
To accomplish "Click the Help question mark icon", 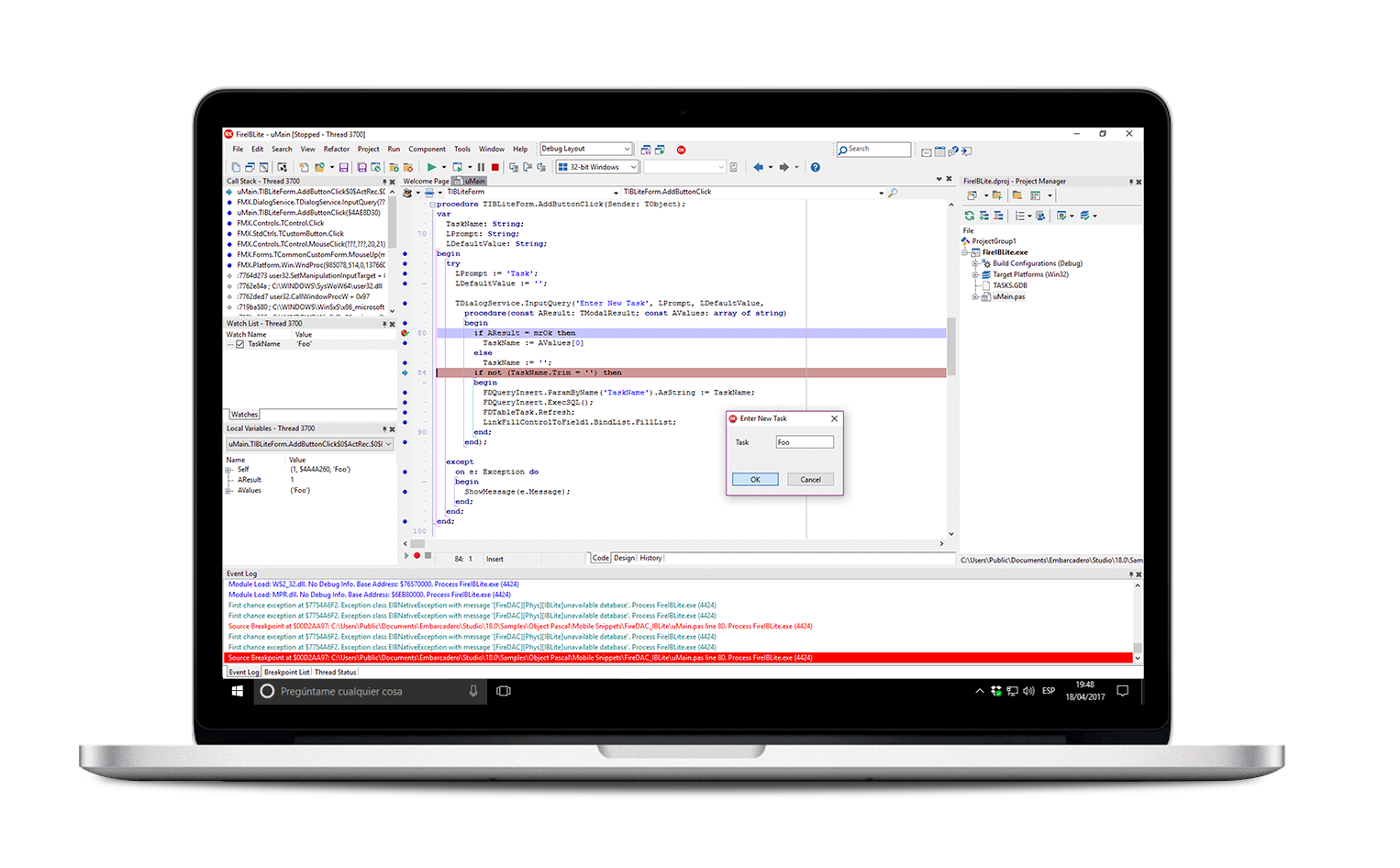I will [816, 167].
